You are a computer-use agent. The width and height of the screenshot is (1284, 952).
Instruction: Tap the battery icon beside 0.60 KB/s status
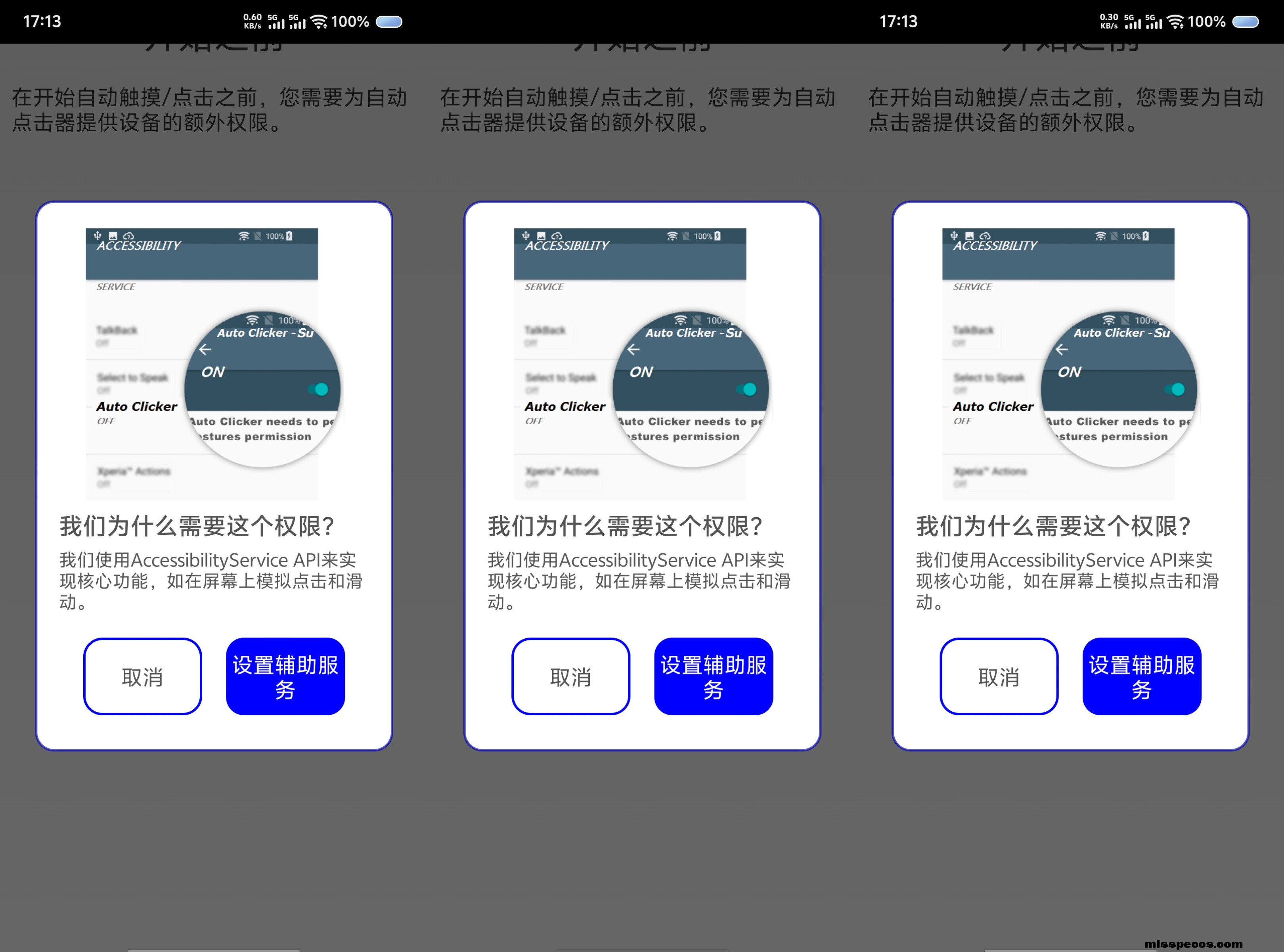[389, 22]
